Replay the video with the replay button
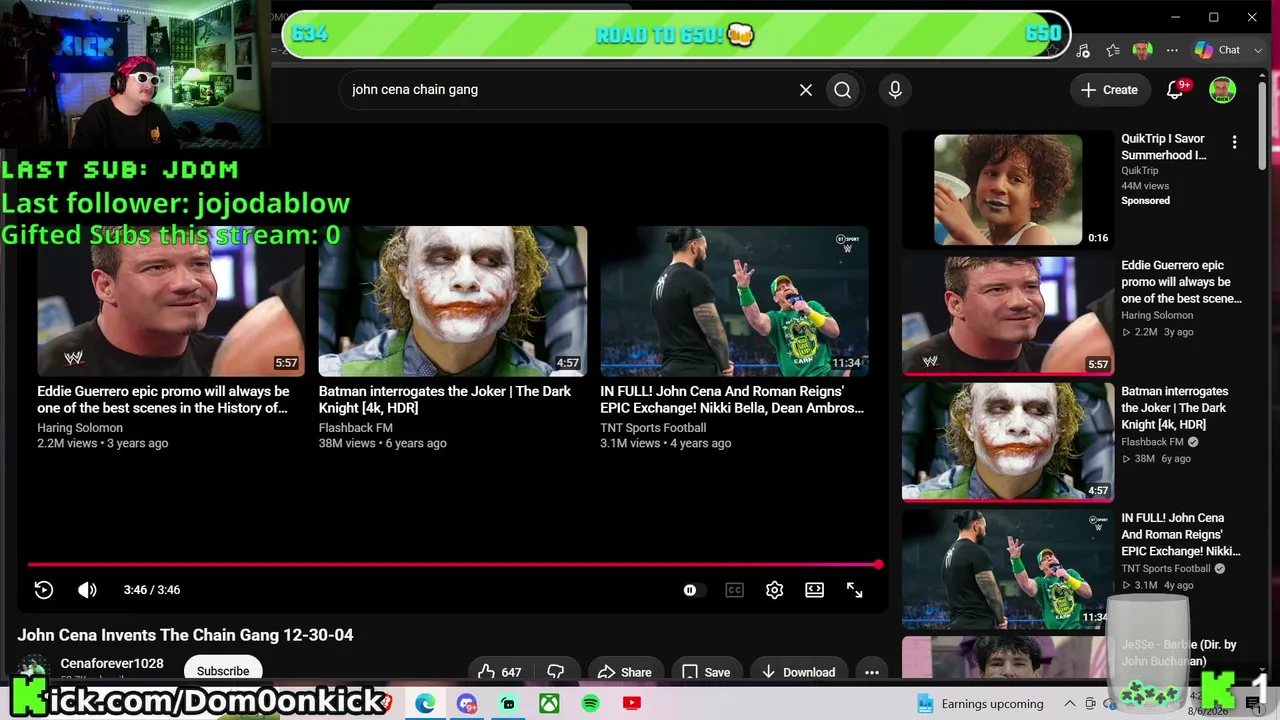The height and width of the screenshot is (720, 1280). tap(44, 590)
